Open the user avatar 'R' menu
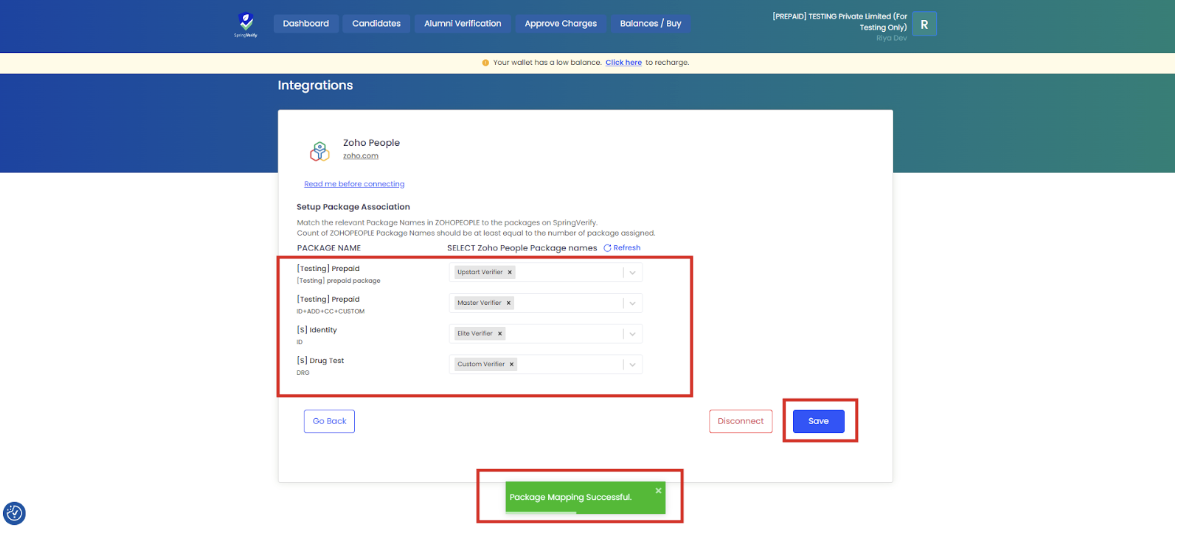This screenshot has height=538, width=1178. (x=924, y=24)
